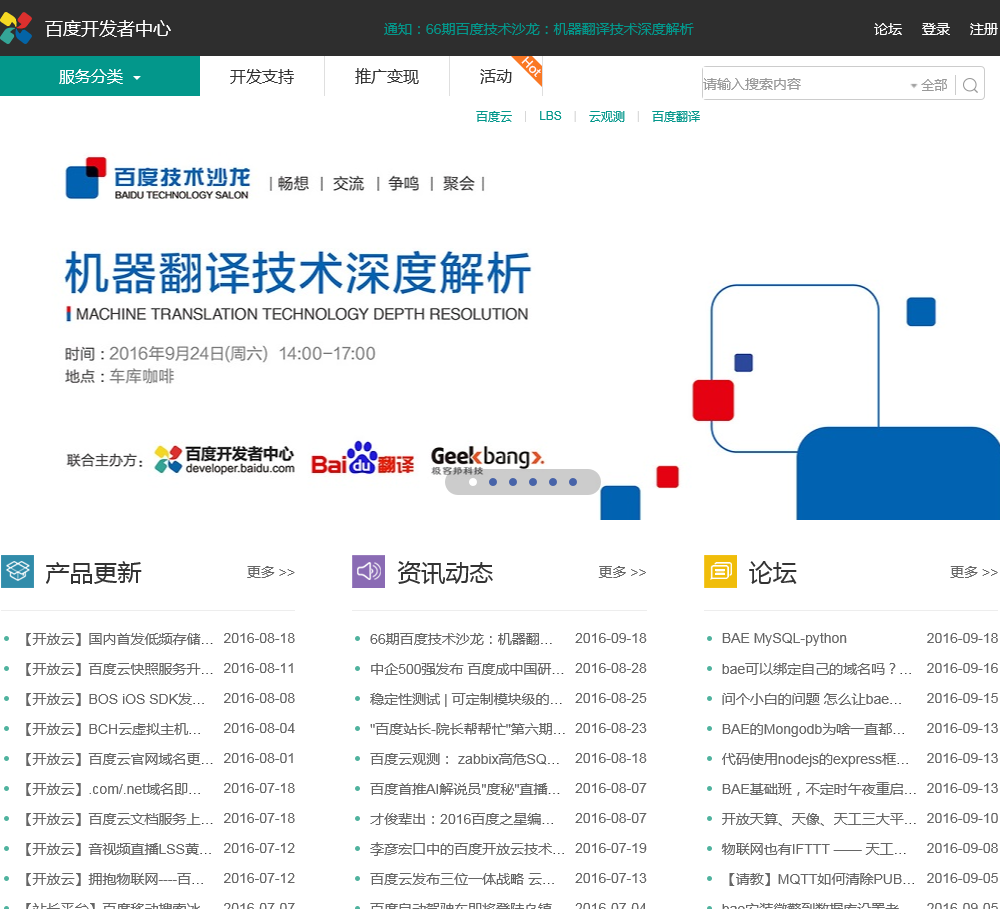Open forum post bae可以绑定自己的域名吗
The image size is (1000, 909).
tap(816, 669)
